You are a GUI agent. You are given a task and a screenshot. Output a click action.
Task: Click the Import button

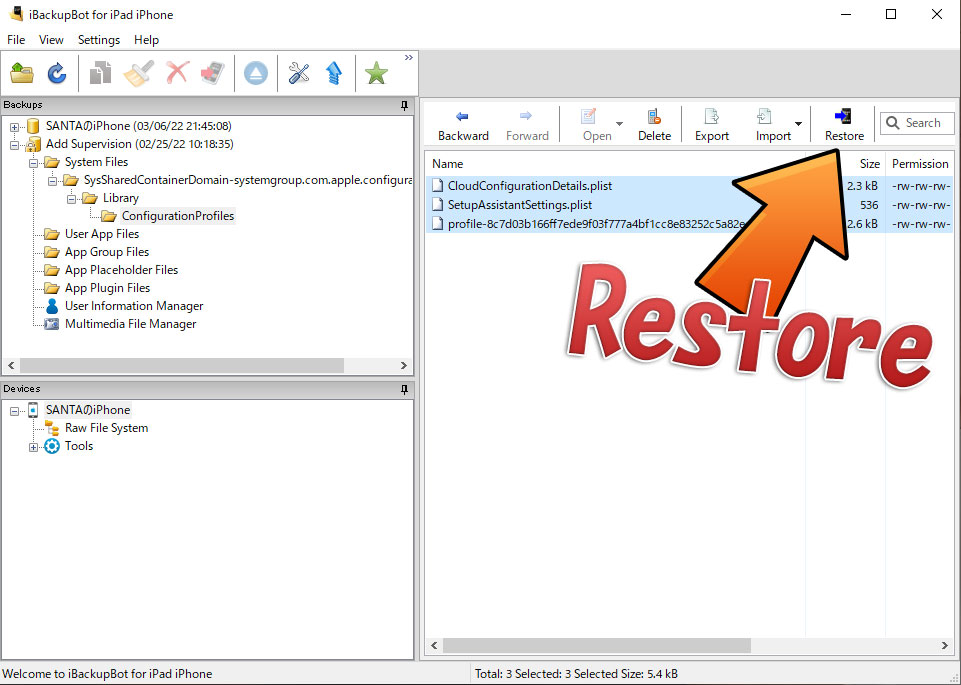(773, 126)
